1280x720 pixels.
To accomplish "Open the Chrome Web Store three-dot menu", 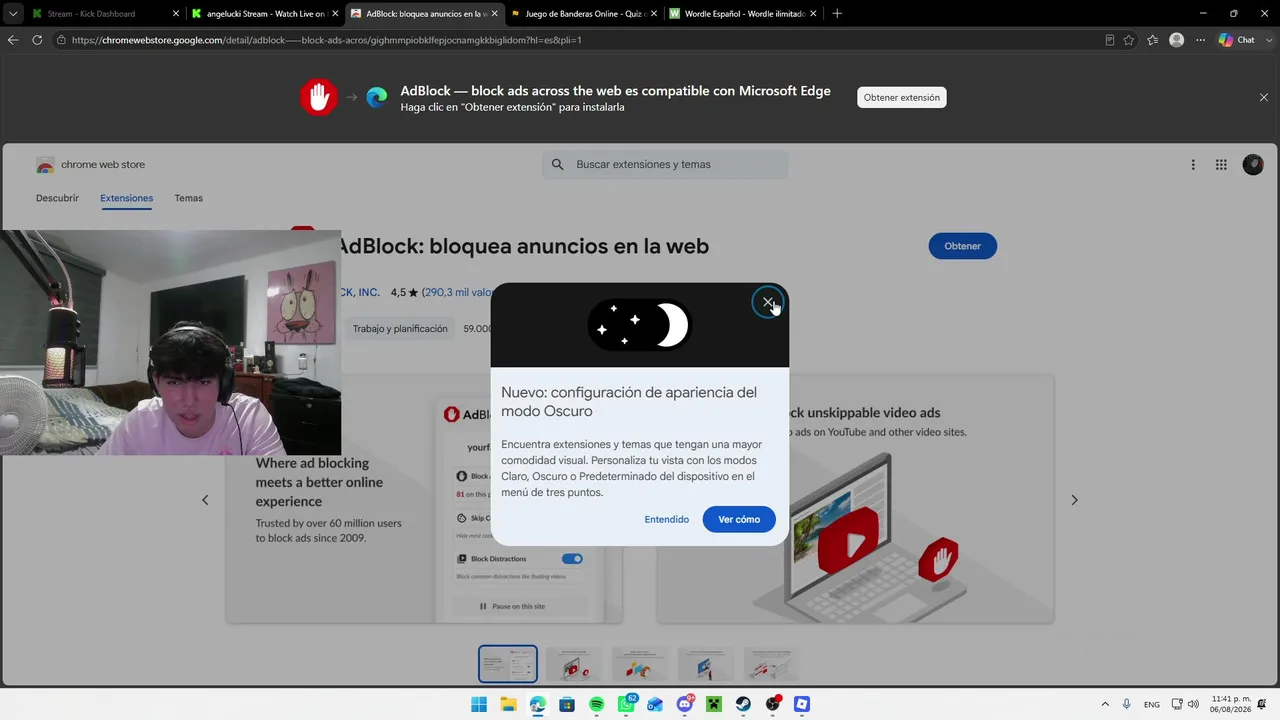I will [1193, 165].
